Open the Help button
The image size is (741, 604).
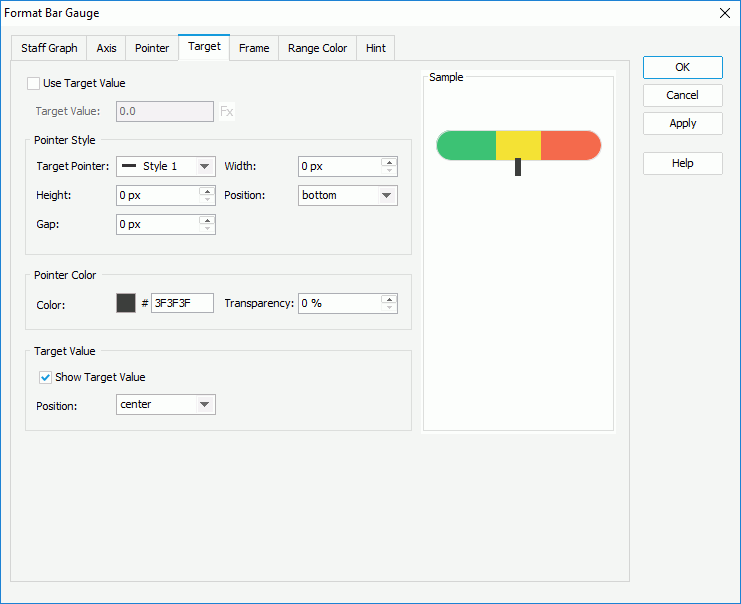(682, 163)
